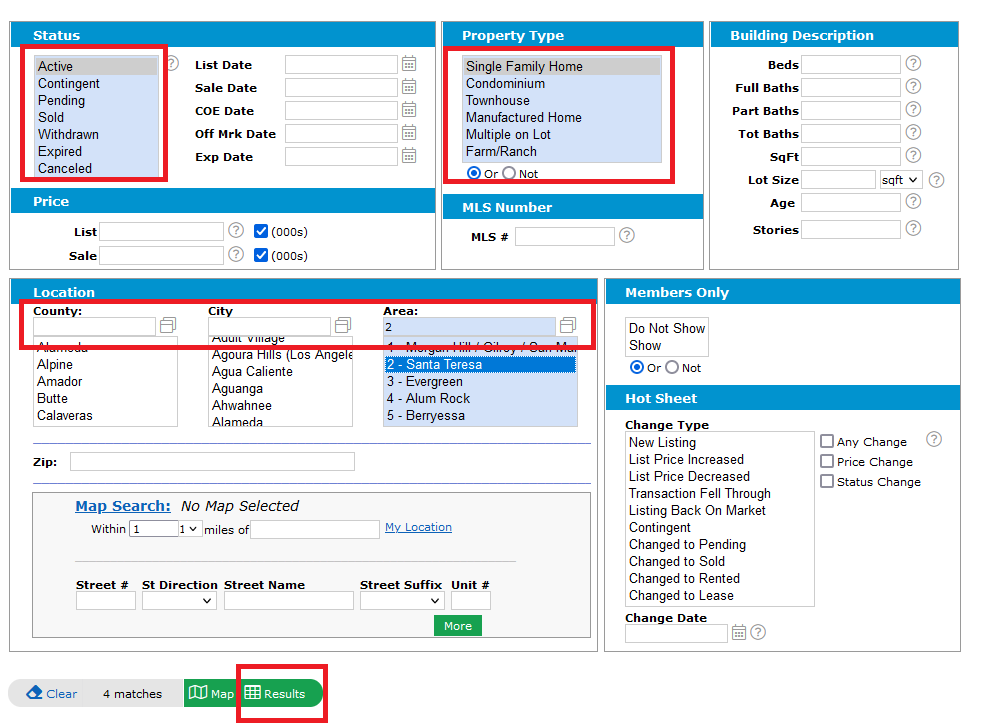Open the Map Search link
Screen dimensions: 988x725
point(123,506)
